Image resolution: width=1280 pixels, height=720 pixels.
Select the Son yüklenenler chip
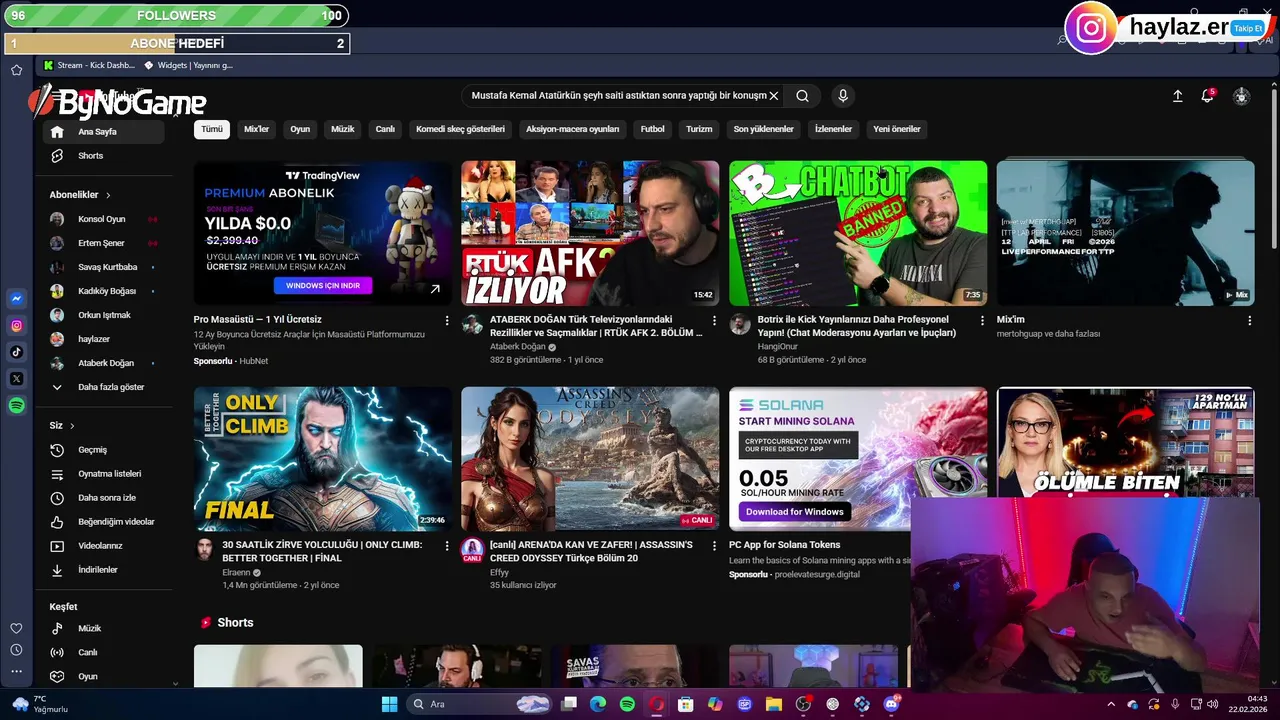coord(763,129)
